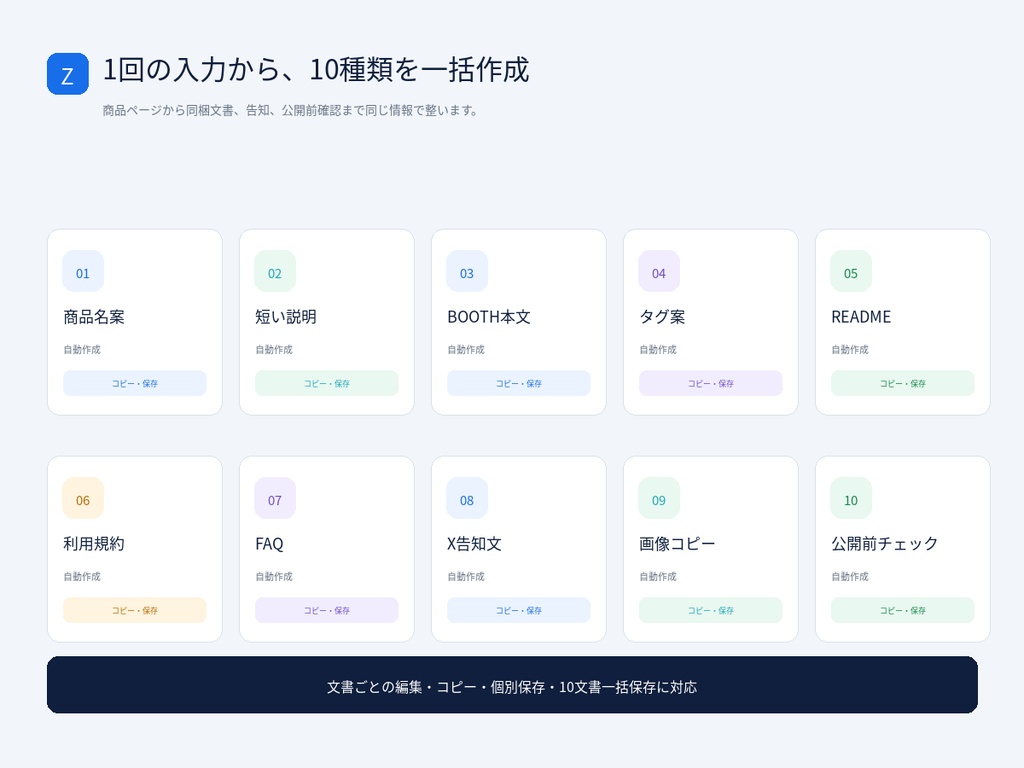This screenshot has height=768, width=1024.
Task: Select the 公開前チェック card title
Action: [x=885, y=544]
